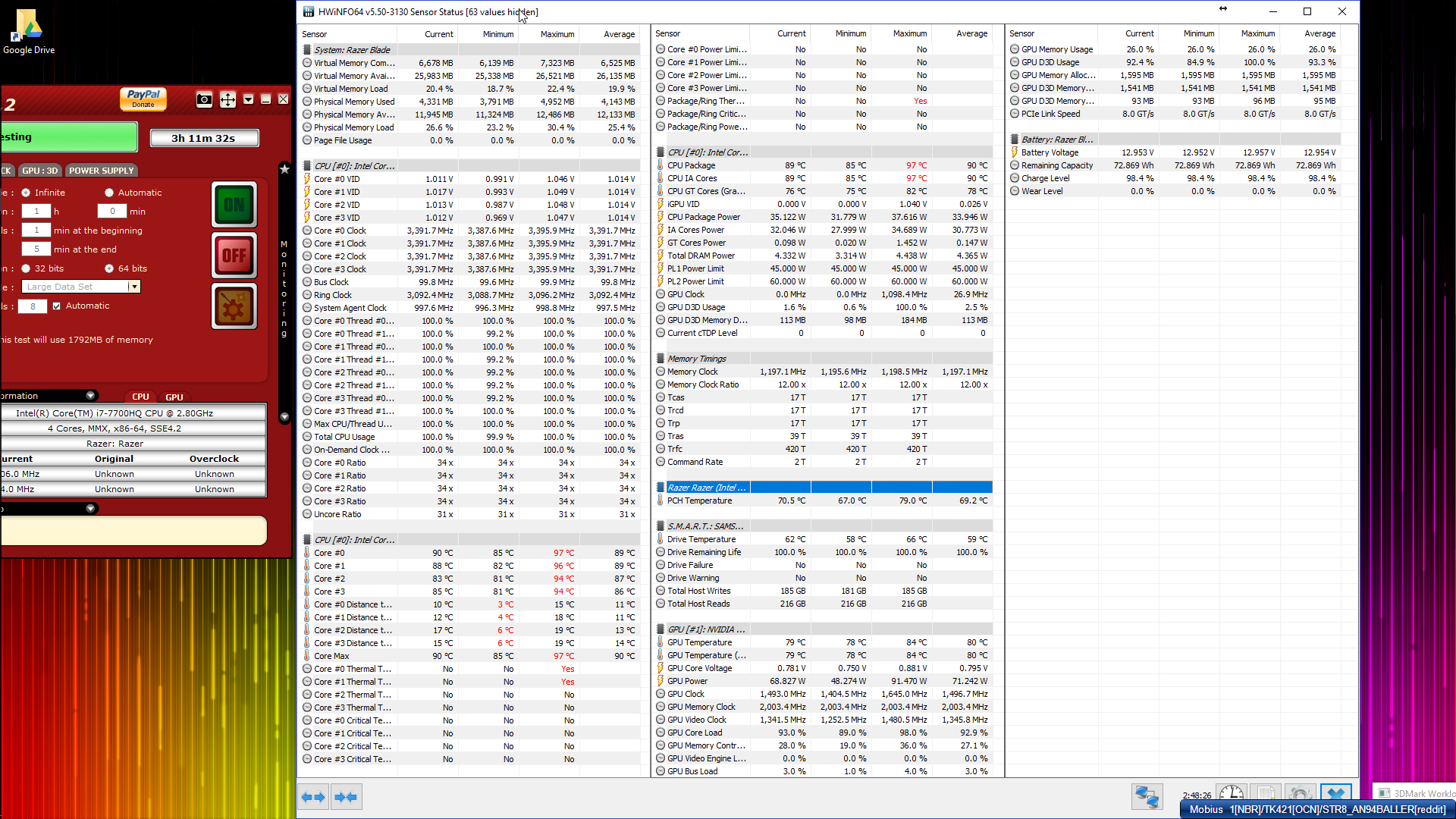Select the highlighted 'Razer Razer (Intel...' row
Viewport: 1456px width, 819px height.
[824, 488]
